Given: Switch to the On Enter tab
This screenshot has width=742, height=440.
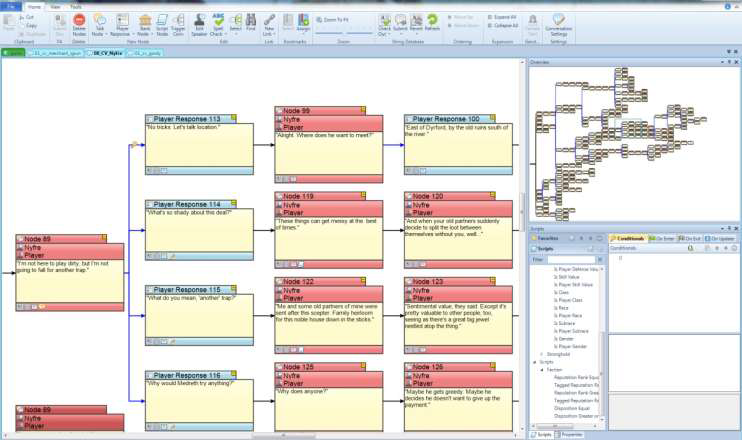Looking at the screenshot, I should [663, 239].
